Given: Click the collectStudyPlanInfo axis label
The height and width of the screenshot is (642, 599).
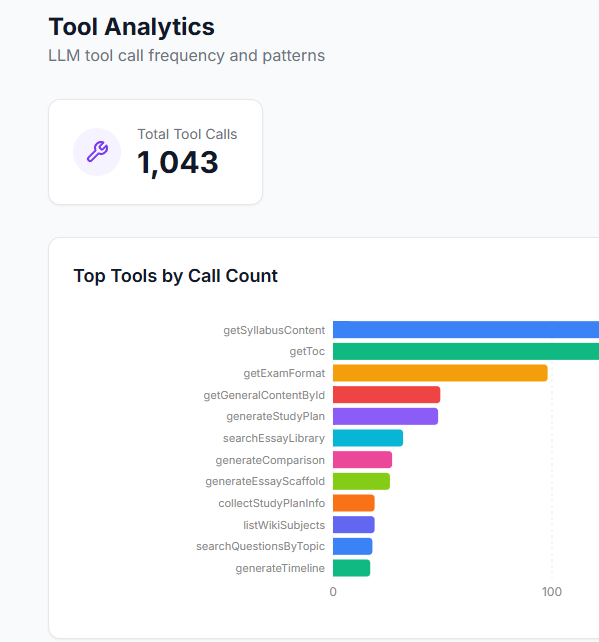Looking at the screenshot, I should click(x=272, y=503).
